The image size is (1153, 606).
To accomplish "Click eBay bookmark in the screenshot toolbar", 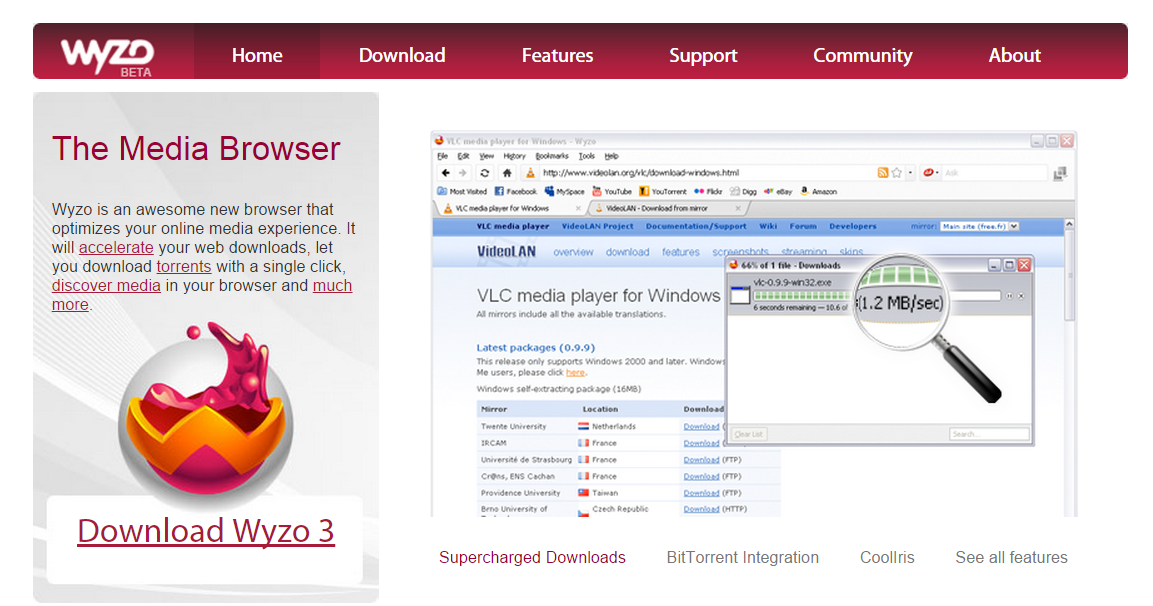I will coord(778,191).
